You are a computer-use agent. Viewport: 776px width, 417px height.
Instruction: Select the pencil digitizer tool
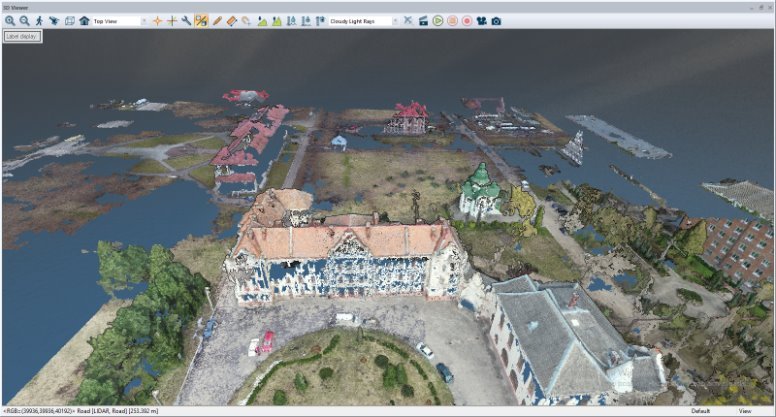(x=216, y=20)
